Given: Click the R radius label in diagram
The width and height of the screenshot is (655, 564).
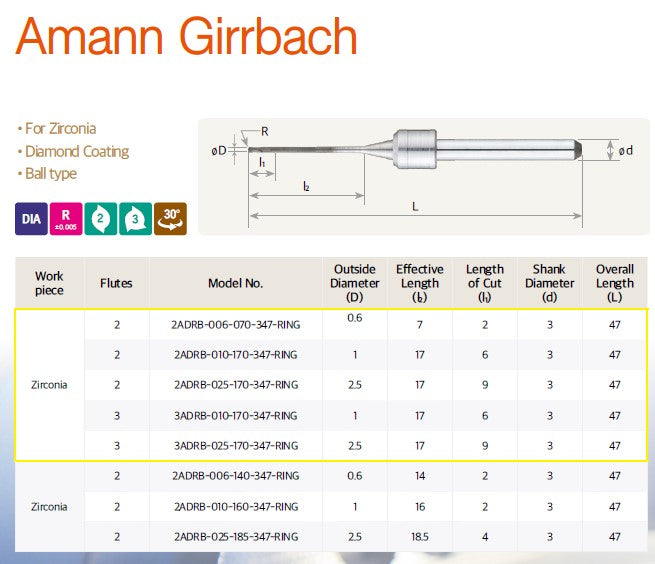Looking at the screenshot, I should pos(264,132).
